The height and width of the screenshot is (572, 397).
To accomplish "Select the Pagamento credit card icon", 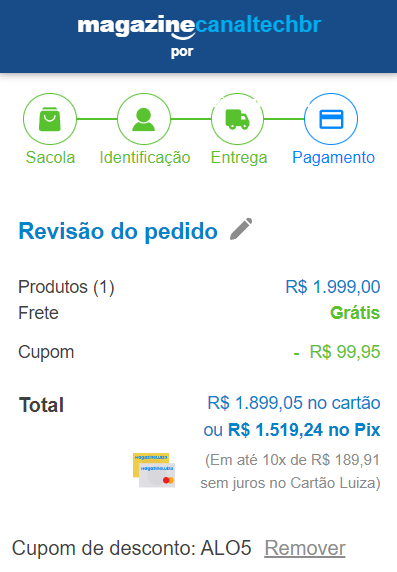I will pos(331,119).
